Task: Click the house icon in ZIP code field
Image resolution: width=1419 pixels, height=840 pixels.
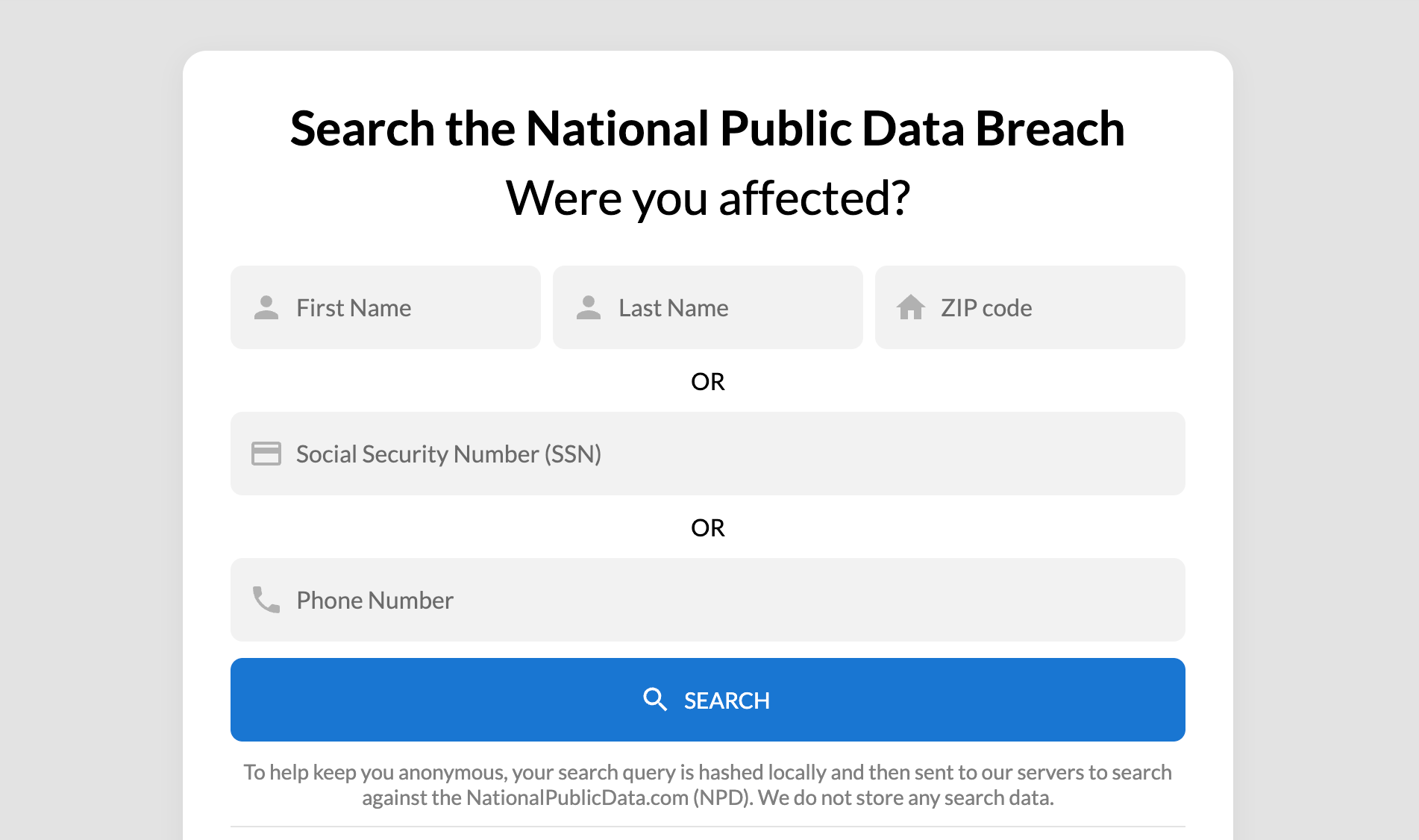Action: pyautogui.click(x=911, y=307)
